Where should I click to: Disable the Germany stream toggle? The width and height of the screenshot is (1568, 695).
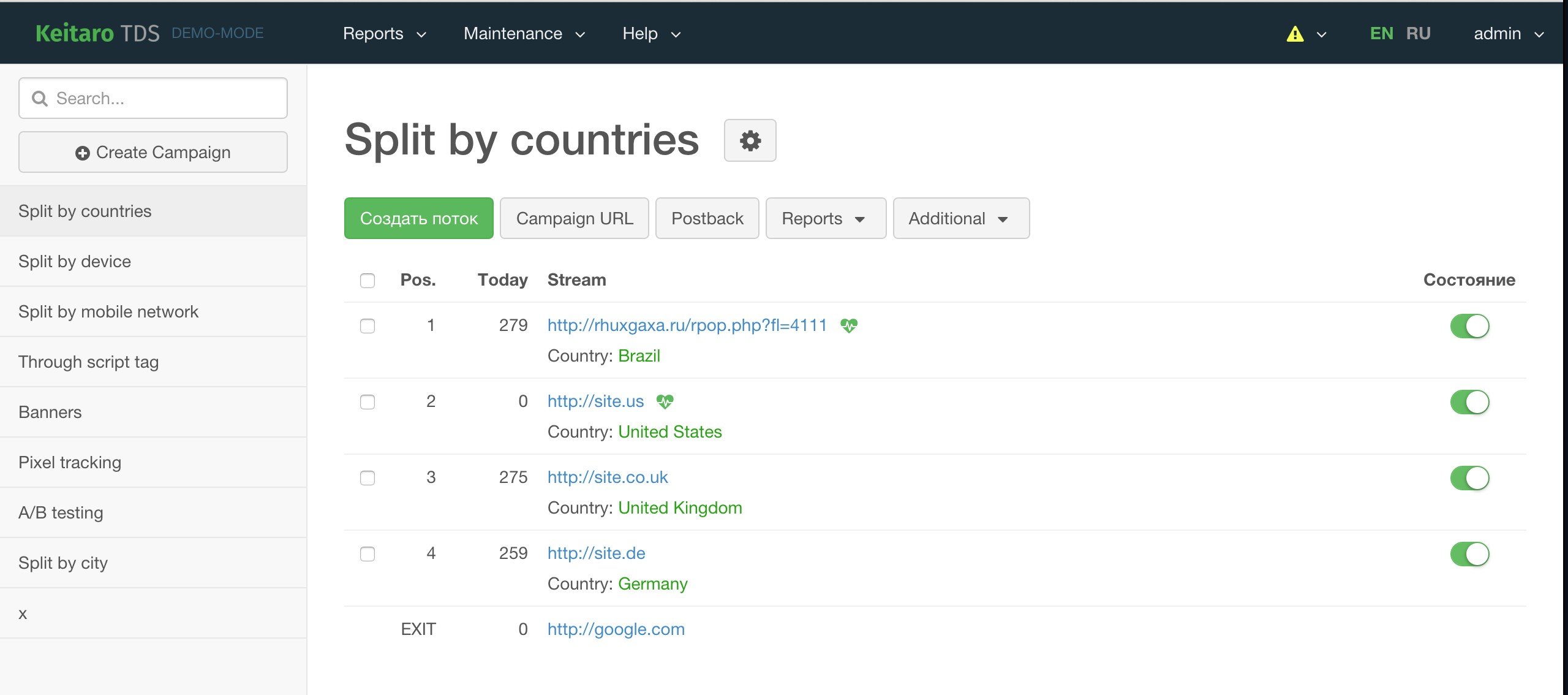coord(1469,554)
